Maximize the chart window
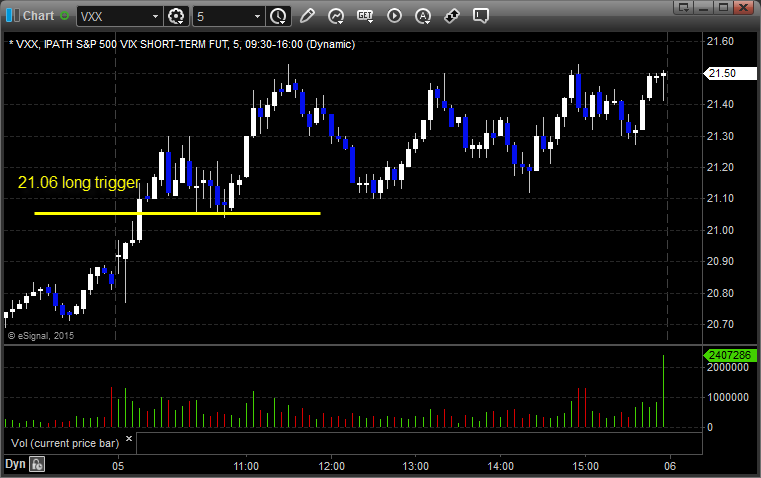The image size is (761, 478). point(723,7)
